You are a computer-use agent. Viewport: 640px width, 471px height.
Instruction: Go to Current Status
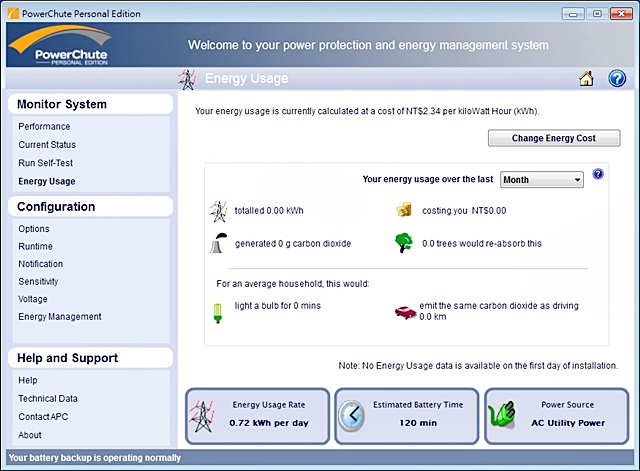pos(47,145)
